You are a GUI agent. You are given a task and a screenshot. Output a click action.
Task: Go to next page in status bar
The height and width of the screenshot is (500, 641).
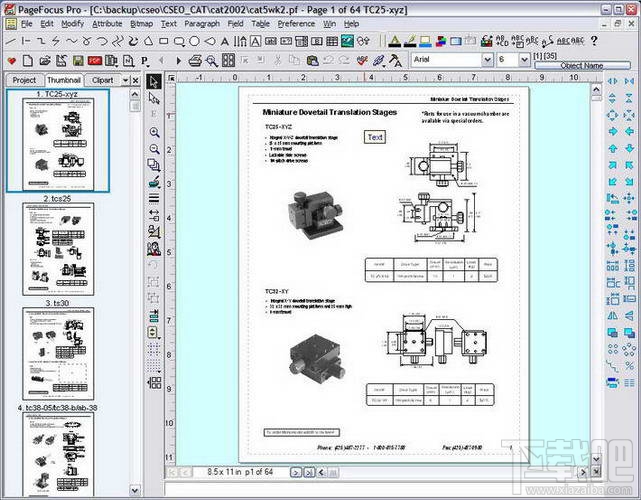click(x=296, y=473)
